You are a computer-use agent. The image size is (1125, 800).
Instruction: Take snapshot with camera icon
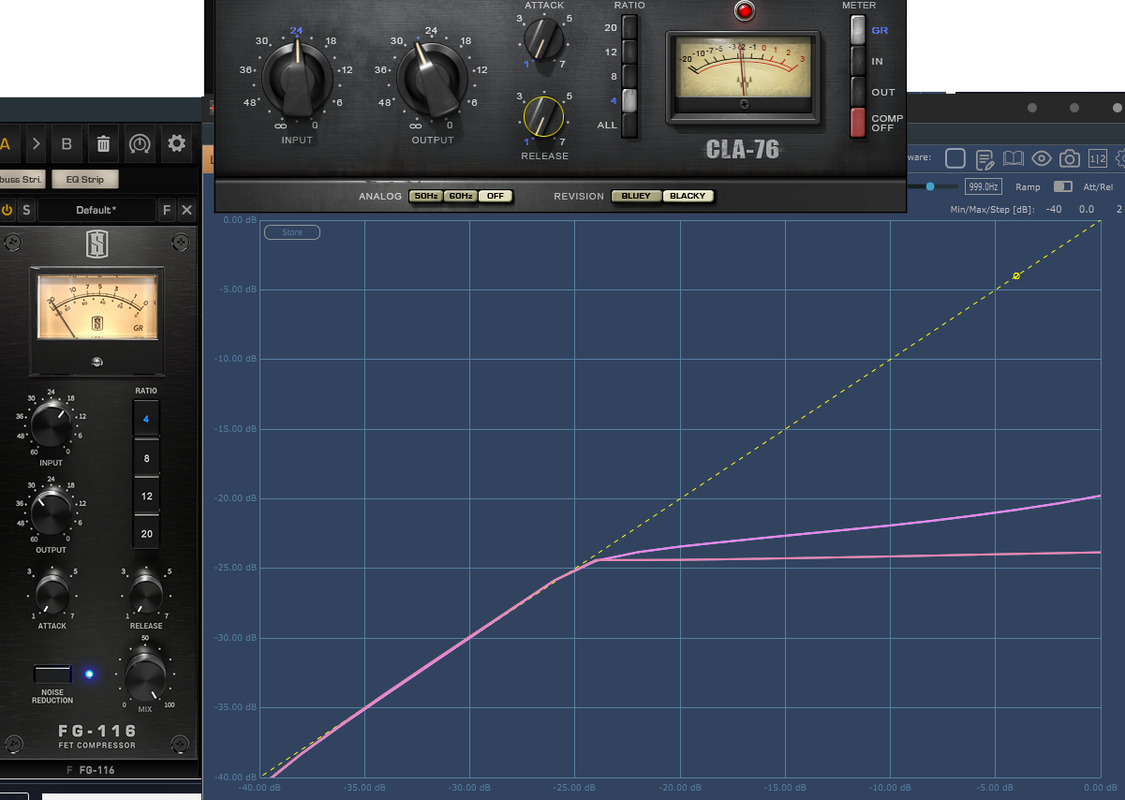pos(1070,158)
